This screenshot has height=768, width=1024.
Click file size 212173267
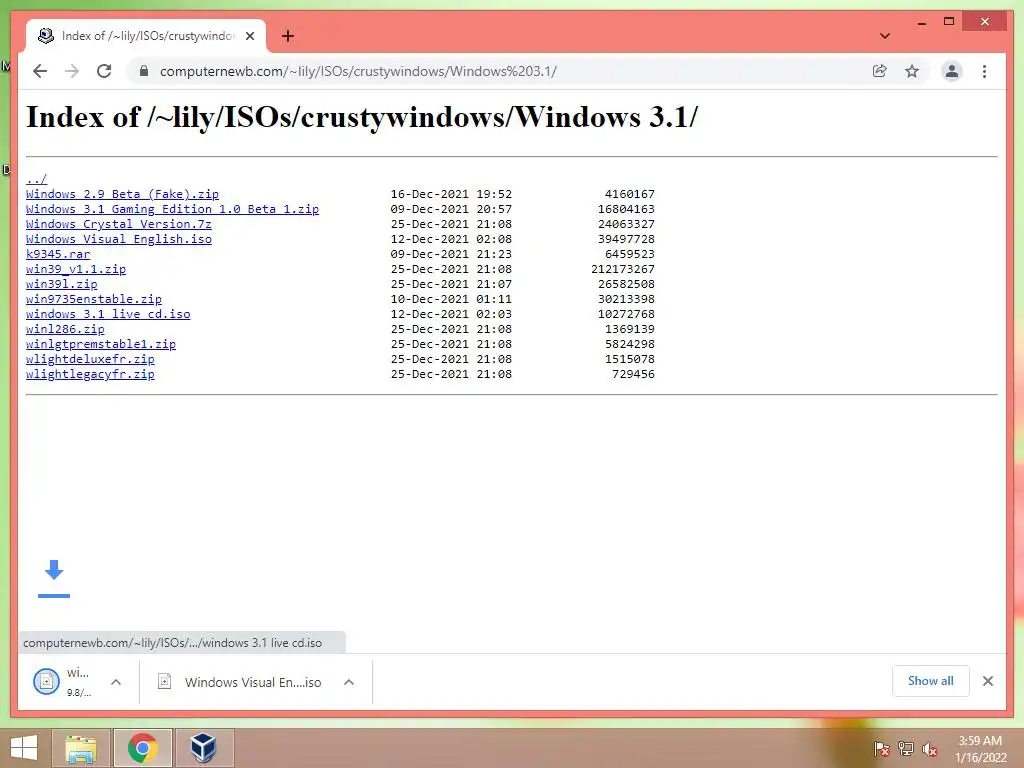pos(622,269)
